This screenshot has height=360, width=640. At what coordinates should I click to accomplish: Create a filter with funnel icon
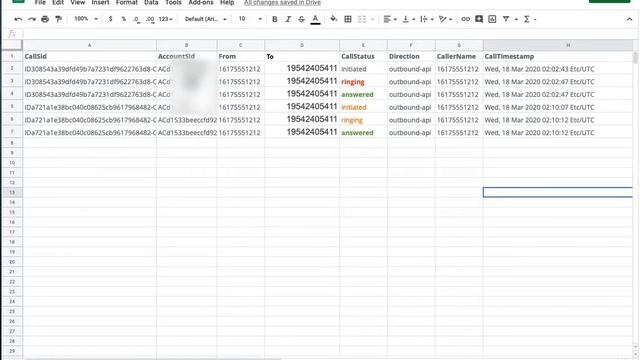(x=506, y=19)
